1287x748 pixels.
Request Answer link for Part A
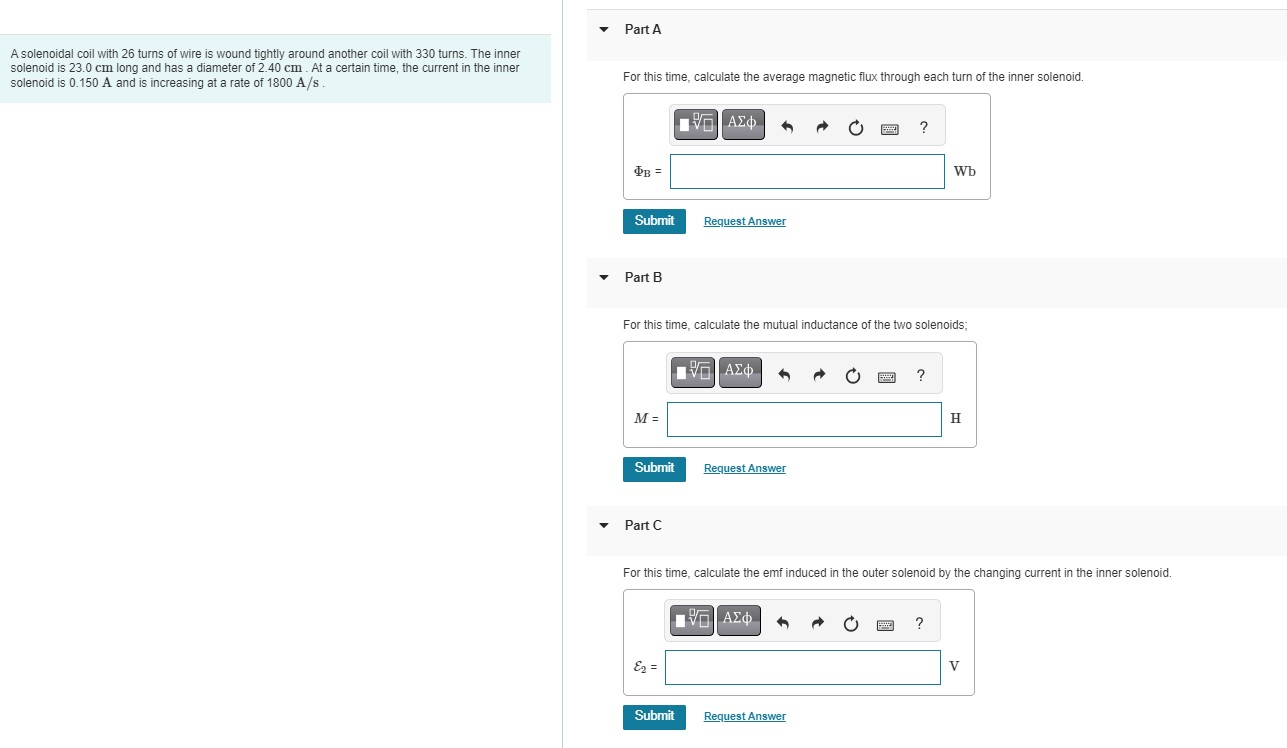(x=745, y=221)
